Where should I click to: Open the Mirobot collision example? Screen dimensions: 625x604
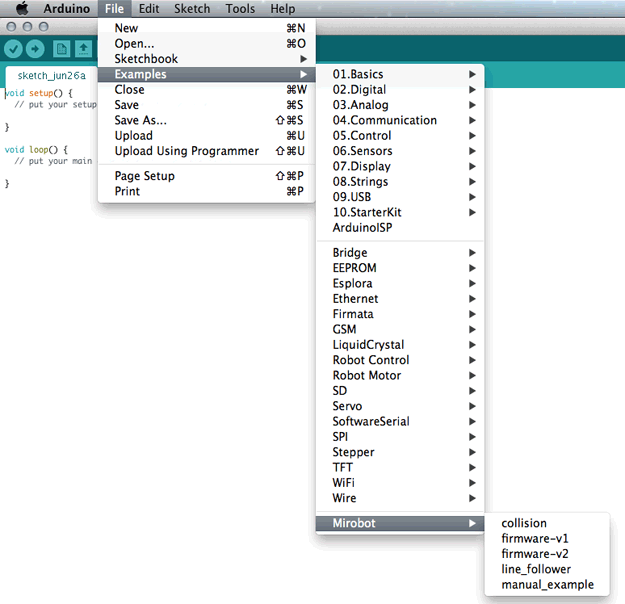coord(547,523)
